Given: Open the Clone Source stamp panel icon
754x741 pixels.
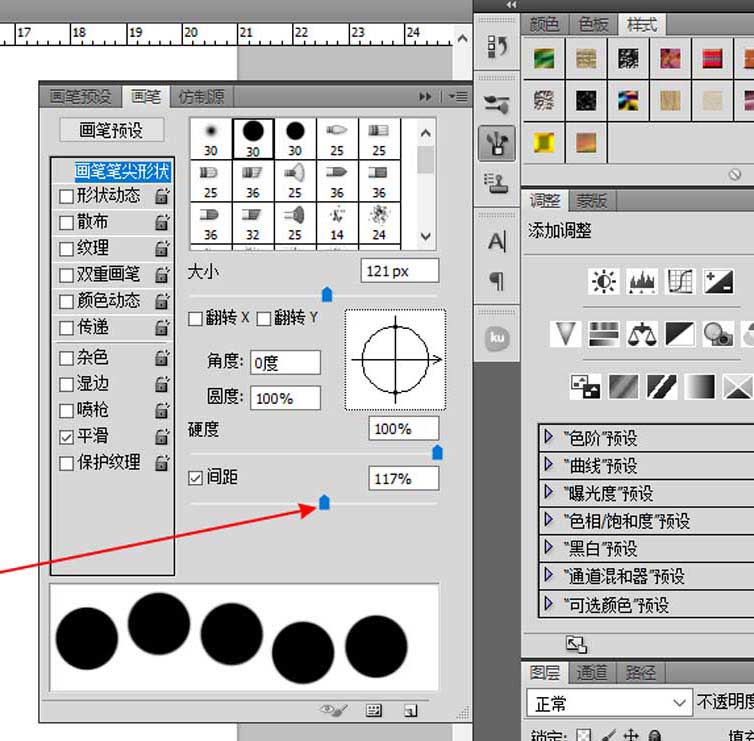Looking at the screenshot, I should click(x=497, y=183).
